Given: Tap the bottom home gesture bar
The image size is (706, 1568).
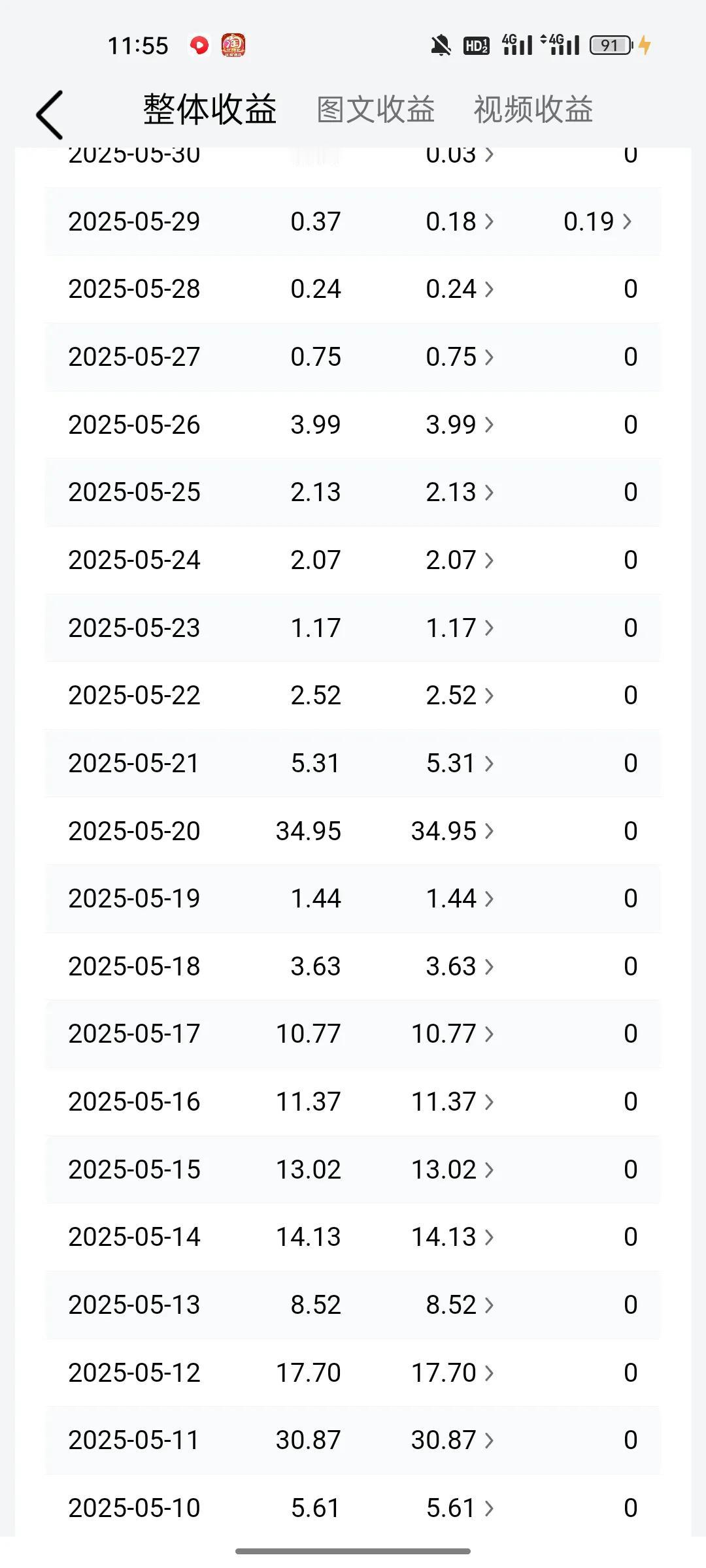Looking at the screenshot, I should [353, 1551].
